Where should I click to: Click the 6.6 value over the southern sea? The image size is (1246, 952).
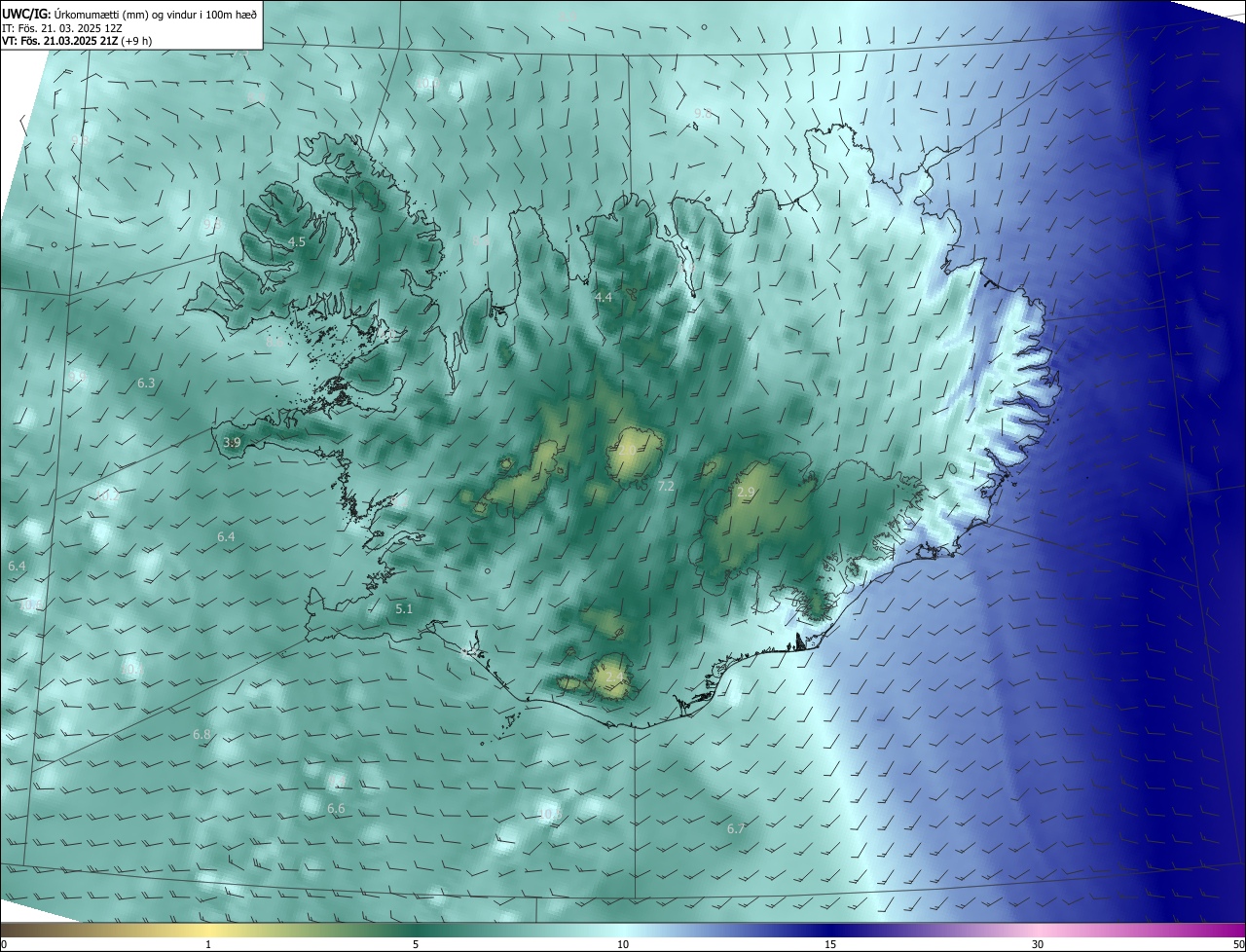pyautogui.click(x=336, y=809)
